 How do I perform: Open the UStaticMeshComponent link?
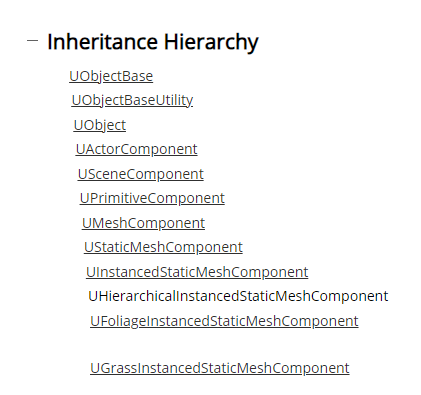[163, 247]
